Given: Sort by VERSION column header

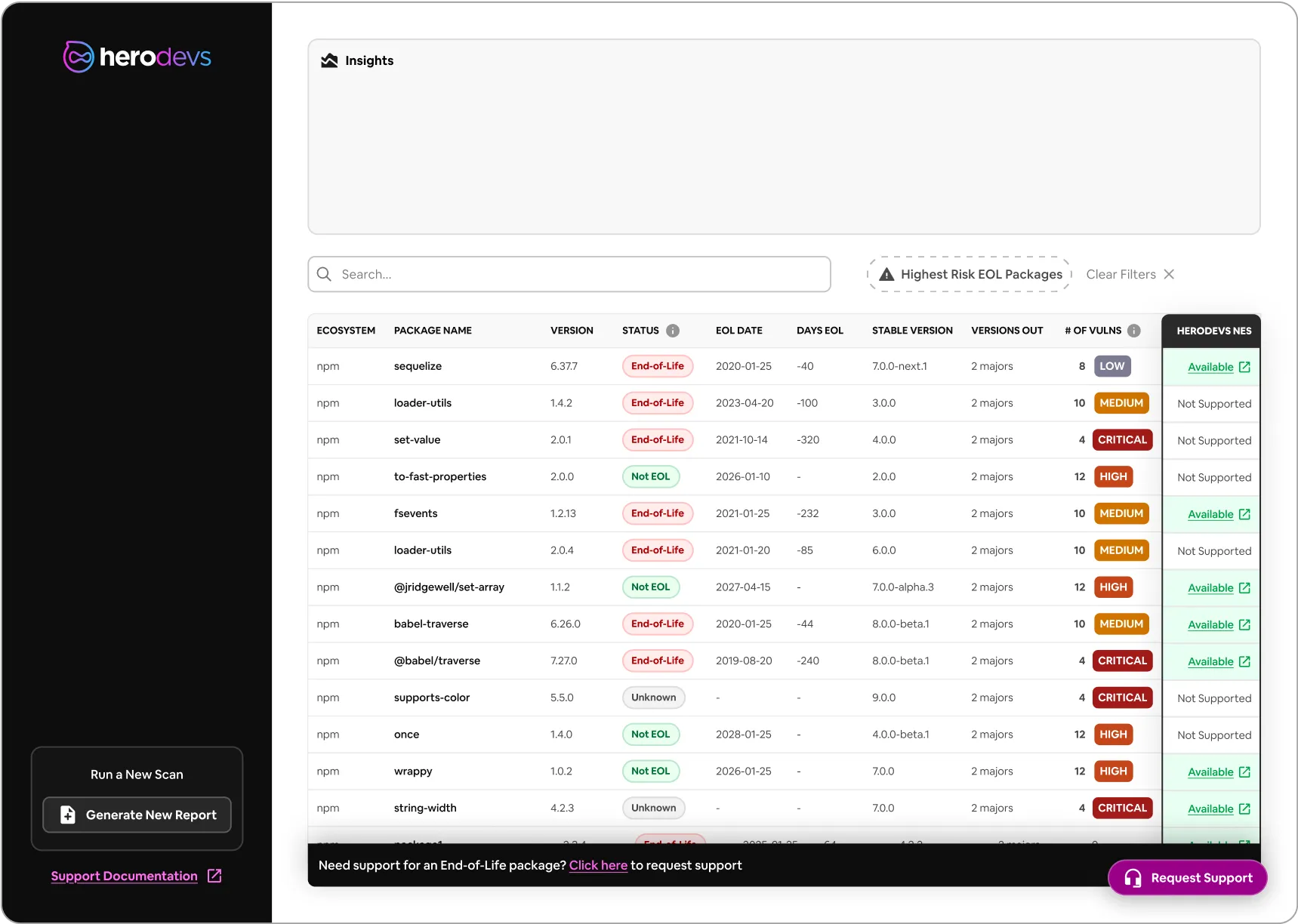Looking at the screenshot, I should point(572,331).
